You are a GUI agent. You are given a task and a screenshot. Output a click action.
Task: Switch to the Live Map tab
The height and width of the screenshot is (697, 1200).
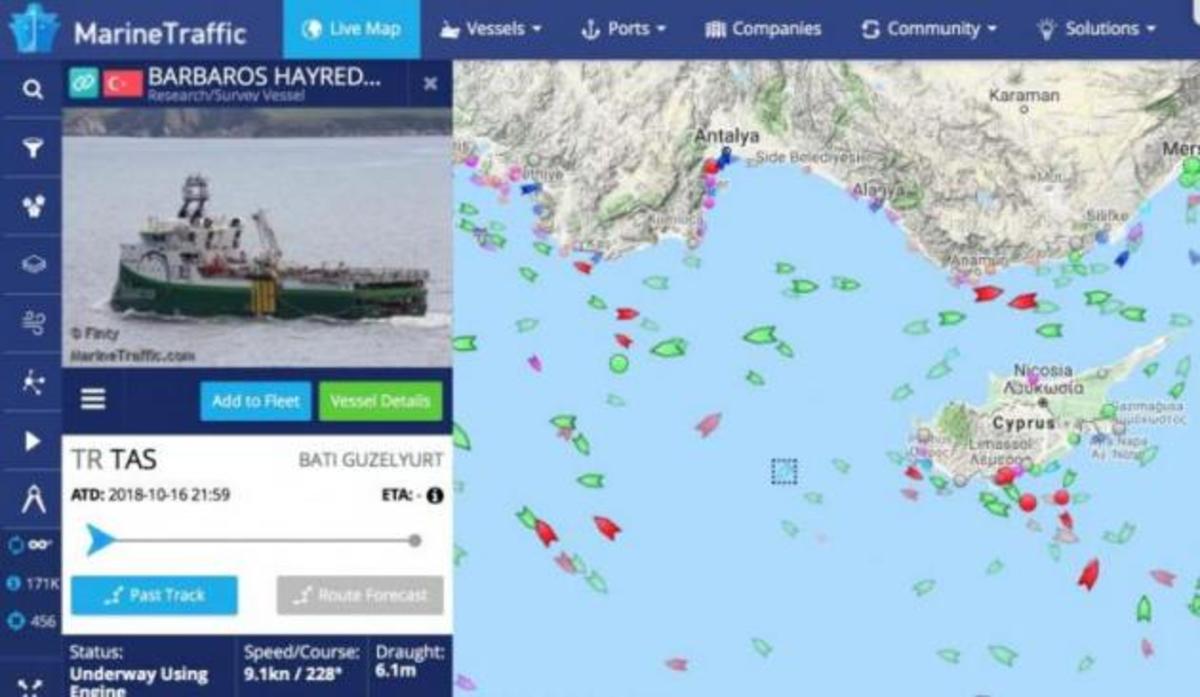pyautogui.click(x=351, y=29)
